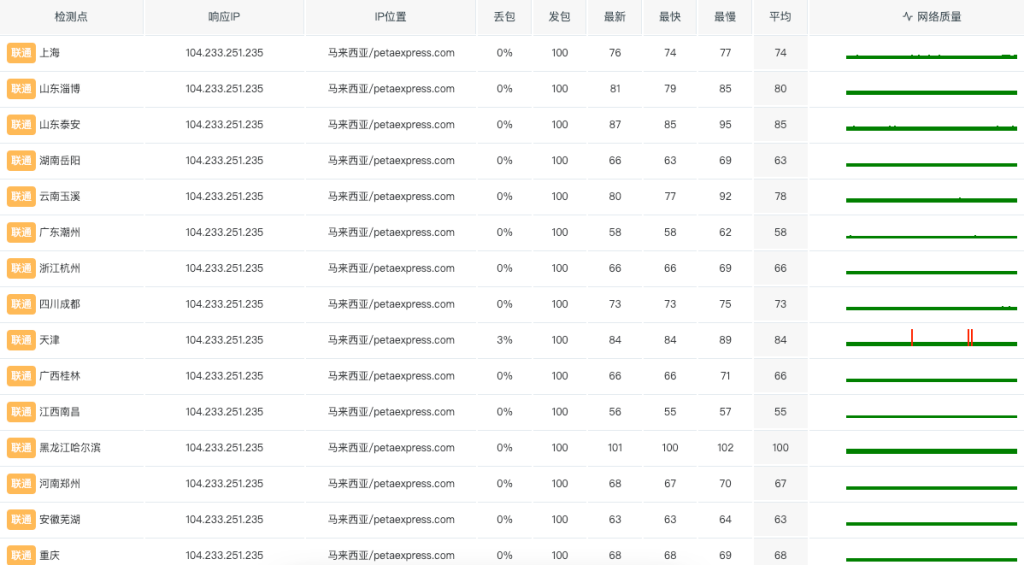Click the 联通 badge next to 黑龙江哈尔滨
The image size is (1024, 565).
point(21,448)
